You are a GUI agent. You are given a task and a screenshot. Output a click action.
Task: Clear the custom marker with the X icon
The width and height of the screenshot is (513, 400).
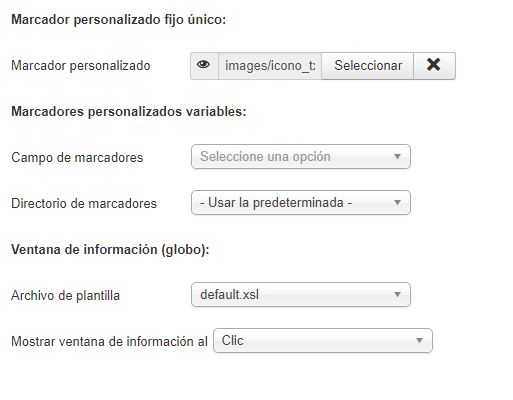pos(434,66)
